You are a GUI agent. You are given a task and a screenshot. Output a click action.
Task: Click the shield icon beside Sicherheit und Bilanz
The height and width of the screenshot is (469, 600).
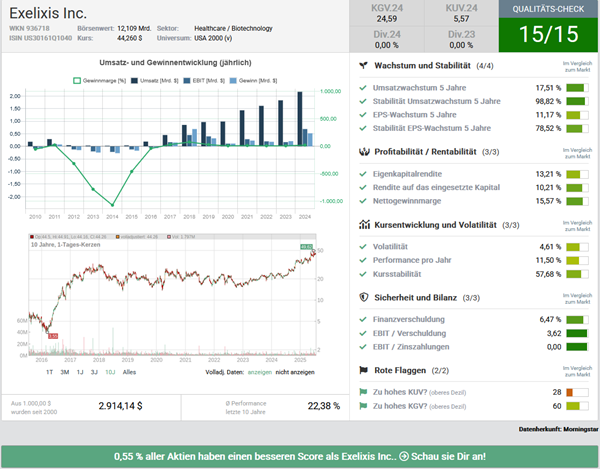[364, 297]
